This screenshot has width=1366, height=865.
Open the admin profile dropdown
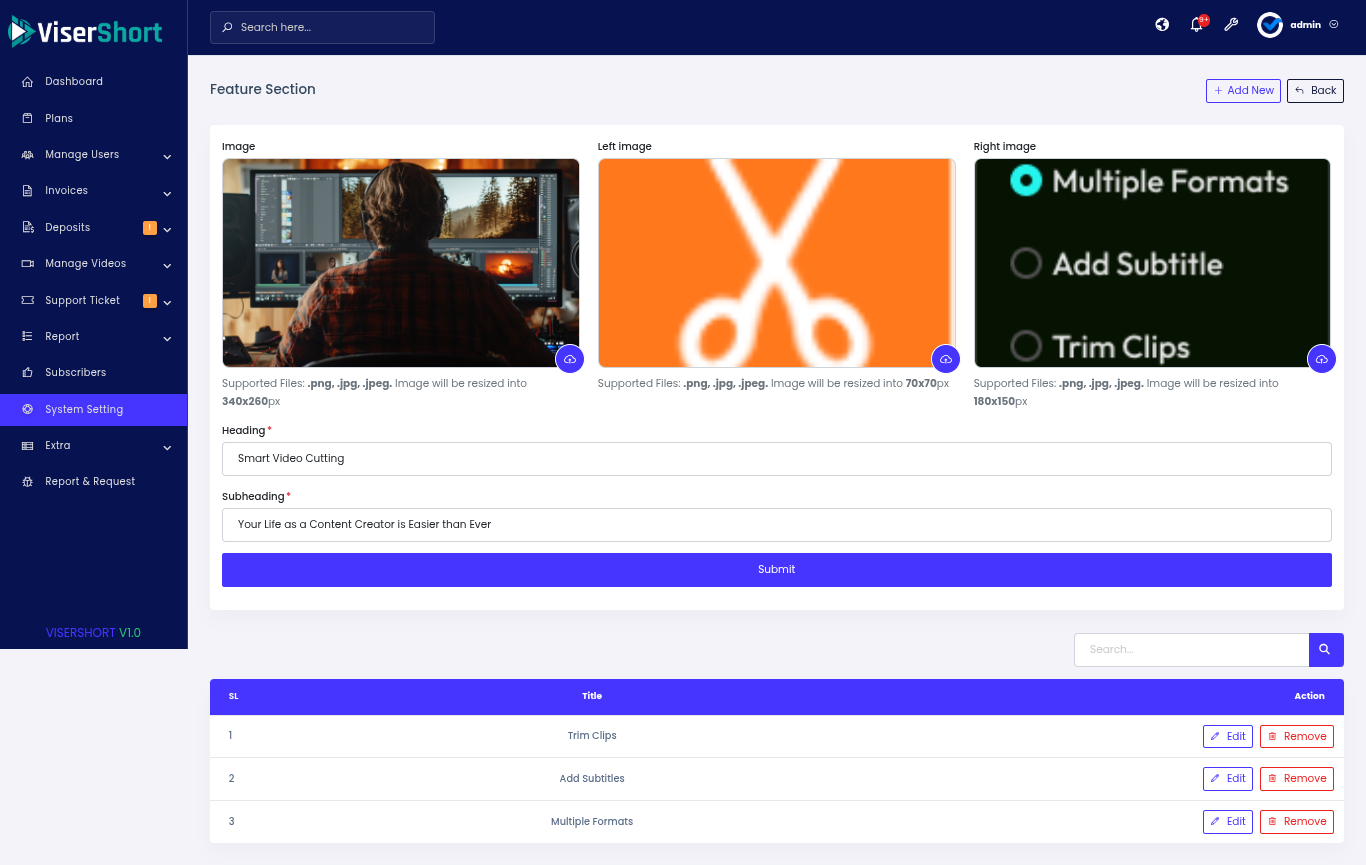(x=1299, y=25)
